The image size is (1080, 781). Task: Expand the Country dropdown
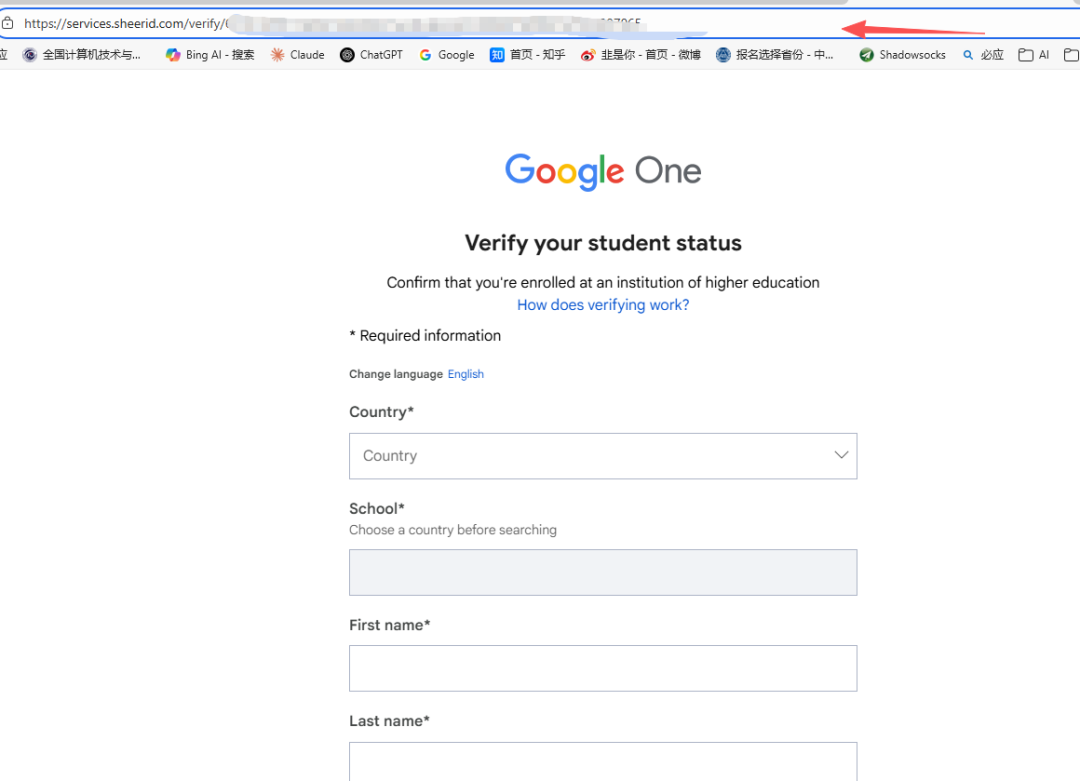click(x=602, y=456)
